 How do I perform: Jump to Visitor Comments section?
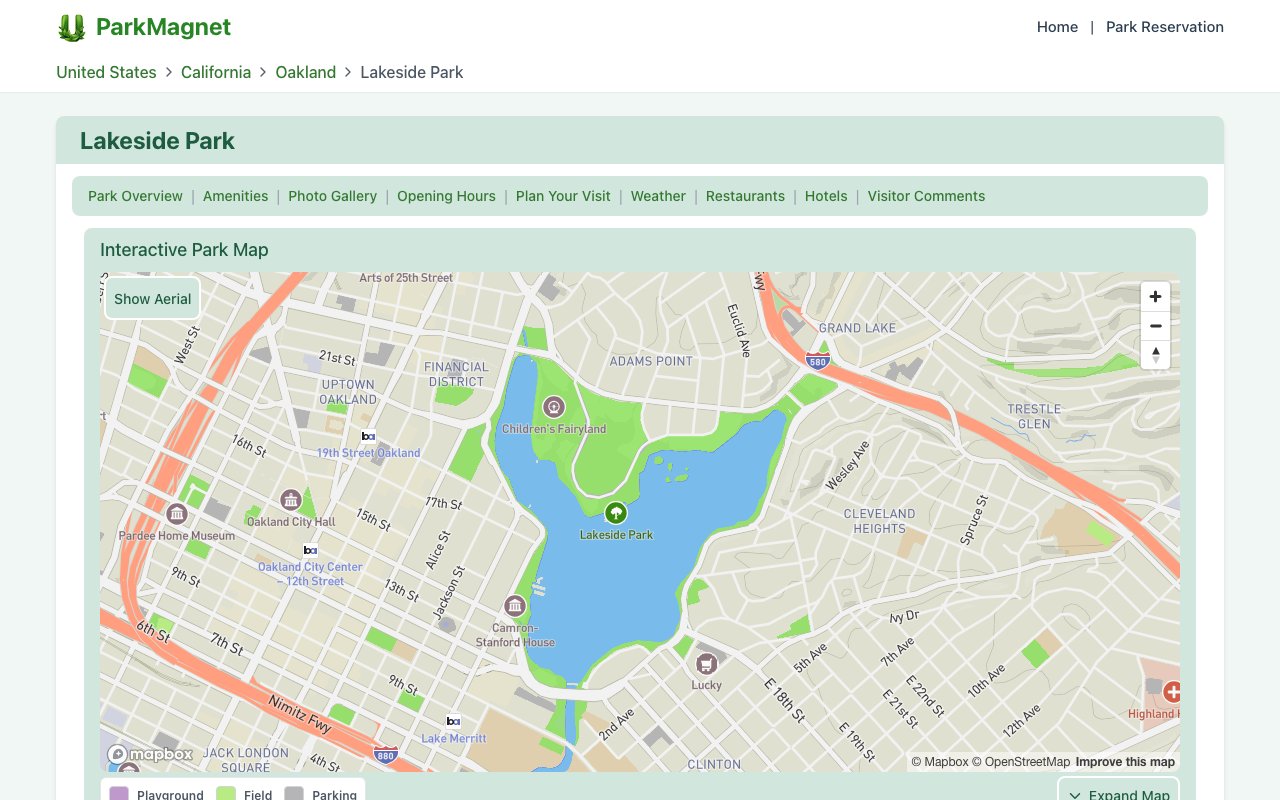click(926, 196)
